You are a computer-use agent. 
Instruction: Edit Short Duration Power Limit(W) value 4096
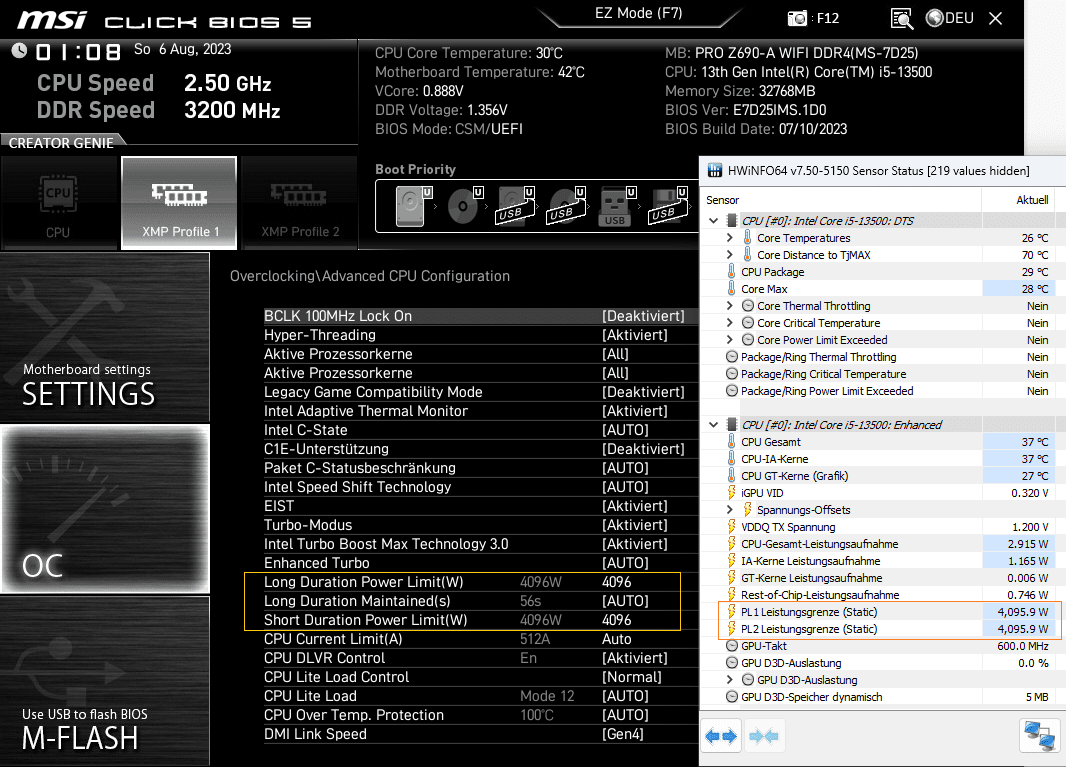(617, 620)
